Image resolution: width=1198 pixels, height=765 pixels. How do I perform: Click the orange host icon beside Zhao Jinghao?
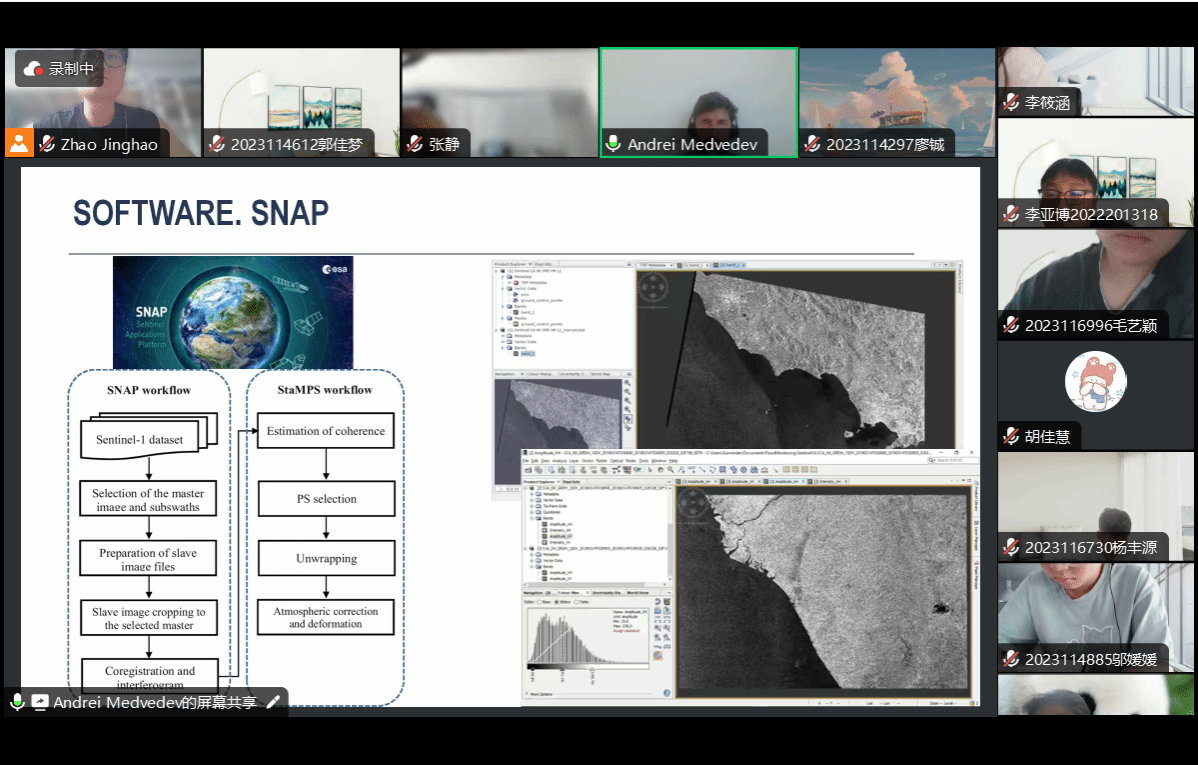18,143
